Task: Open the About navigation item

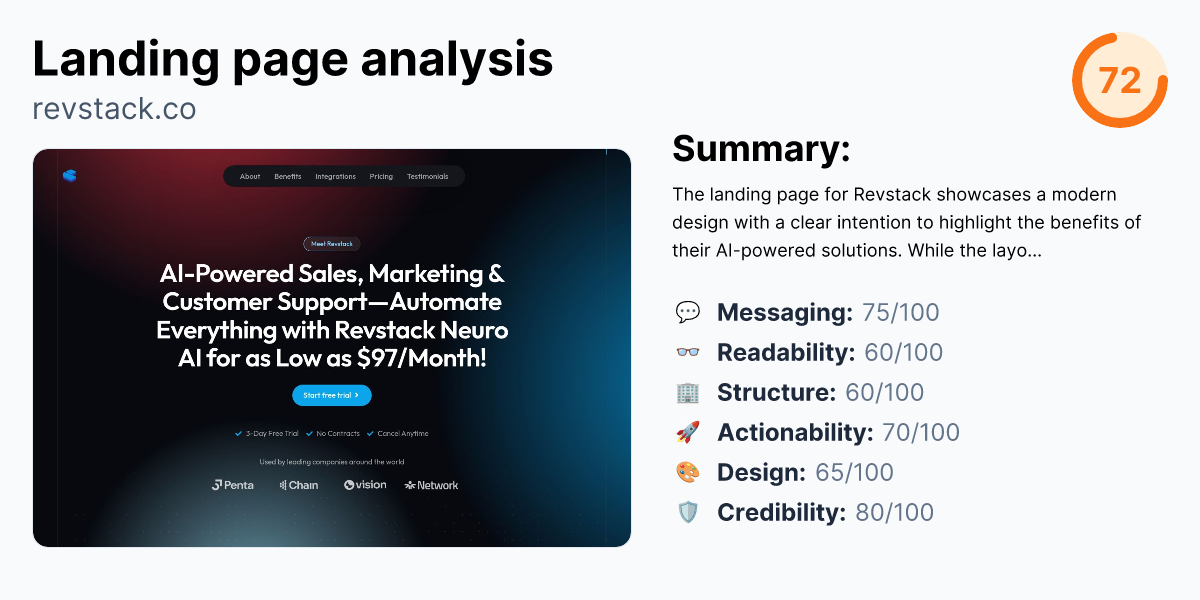Action: tap(249, 175)
